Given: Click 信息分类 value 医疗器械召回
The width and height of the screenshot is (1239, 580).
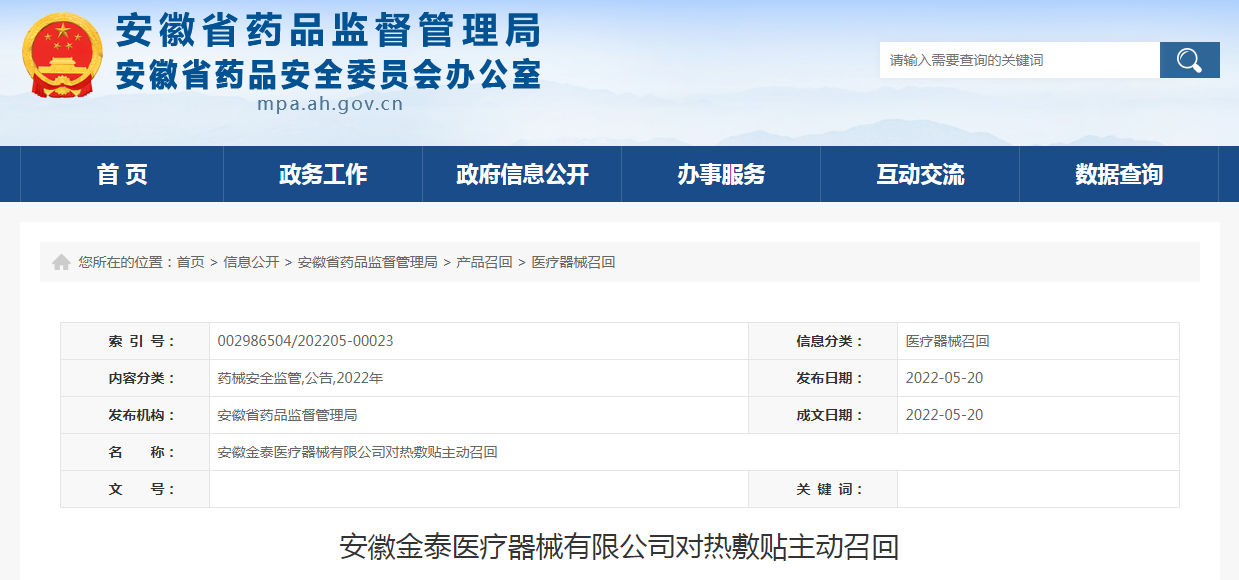Looking at the screenshot, I should click(x=948, y=341).
